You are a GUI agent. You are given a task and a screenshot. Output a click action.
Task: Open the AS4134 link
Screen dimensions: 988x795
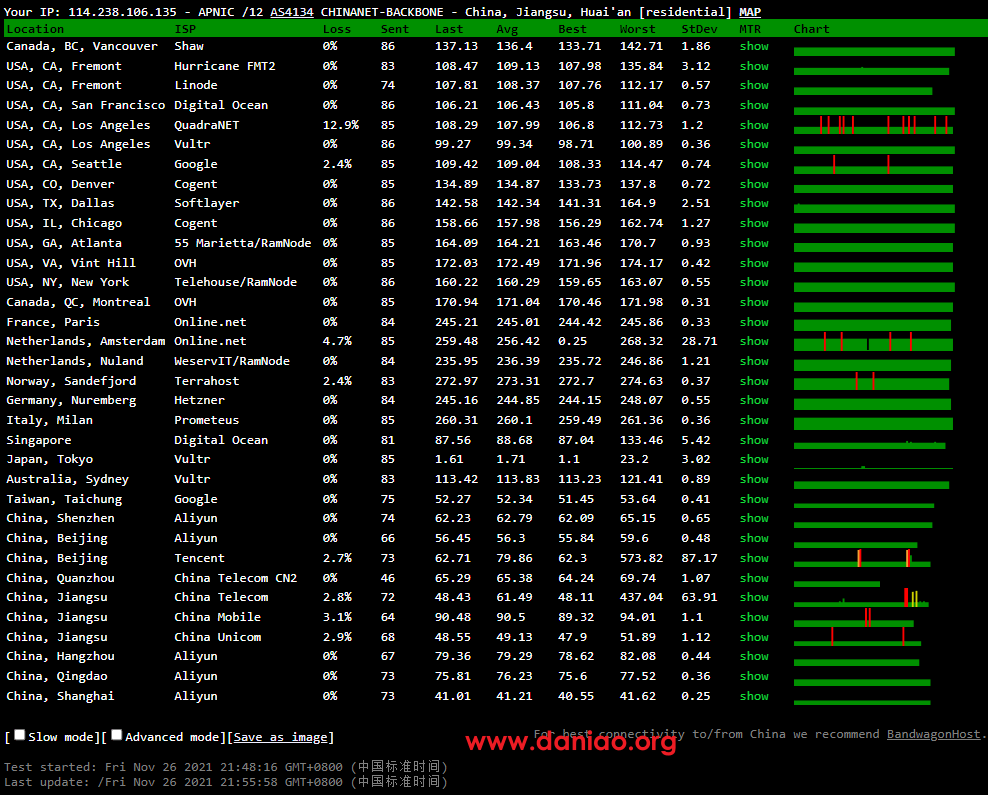point(292,12)
